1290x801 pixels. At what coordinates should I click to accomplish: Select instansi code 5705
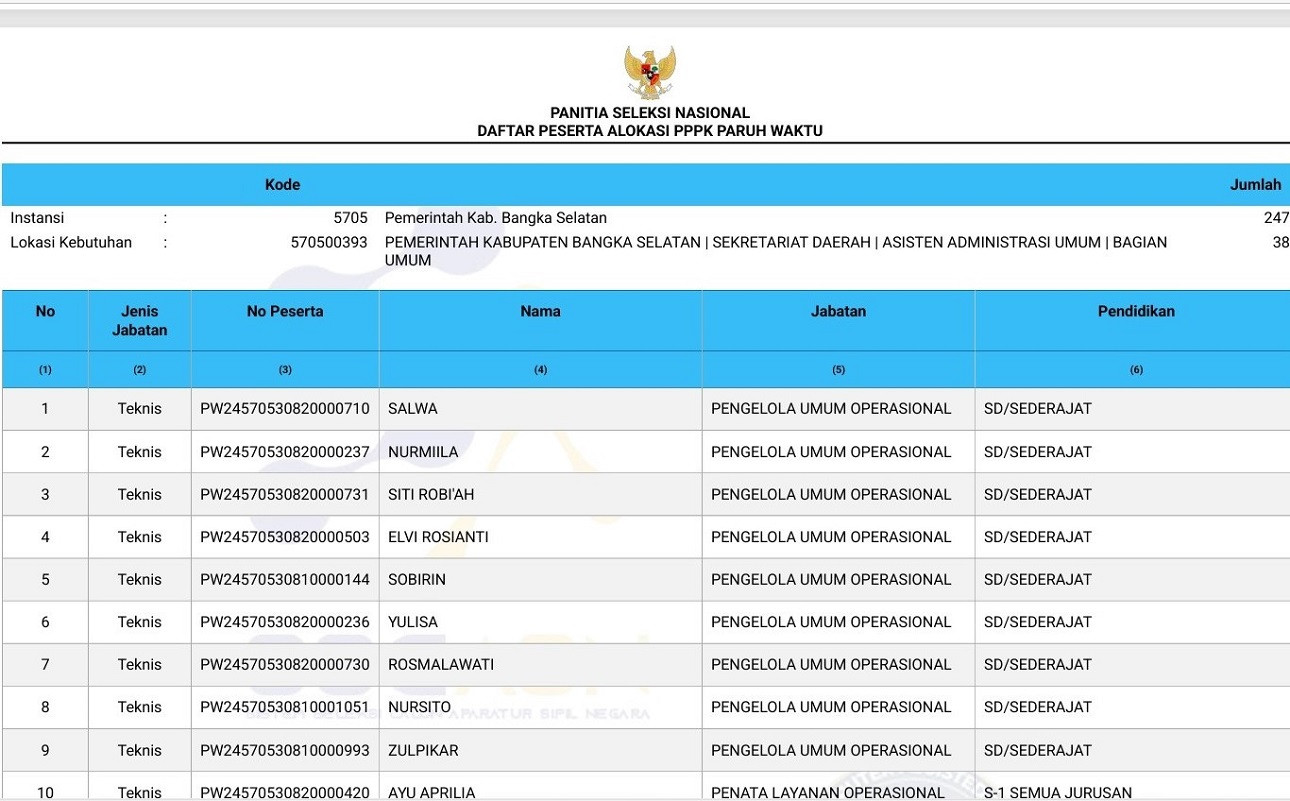tap(351, 218)
